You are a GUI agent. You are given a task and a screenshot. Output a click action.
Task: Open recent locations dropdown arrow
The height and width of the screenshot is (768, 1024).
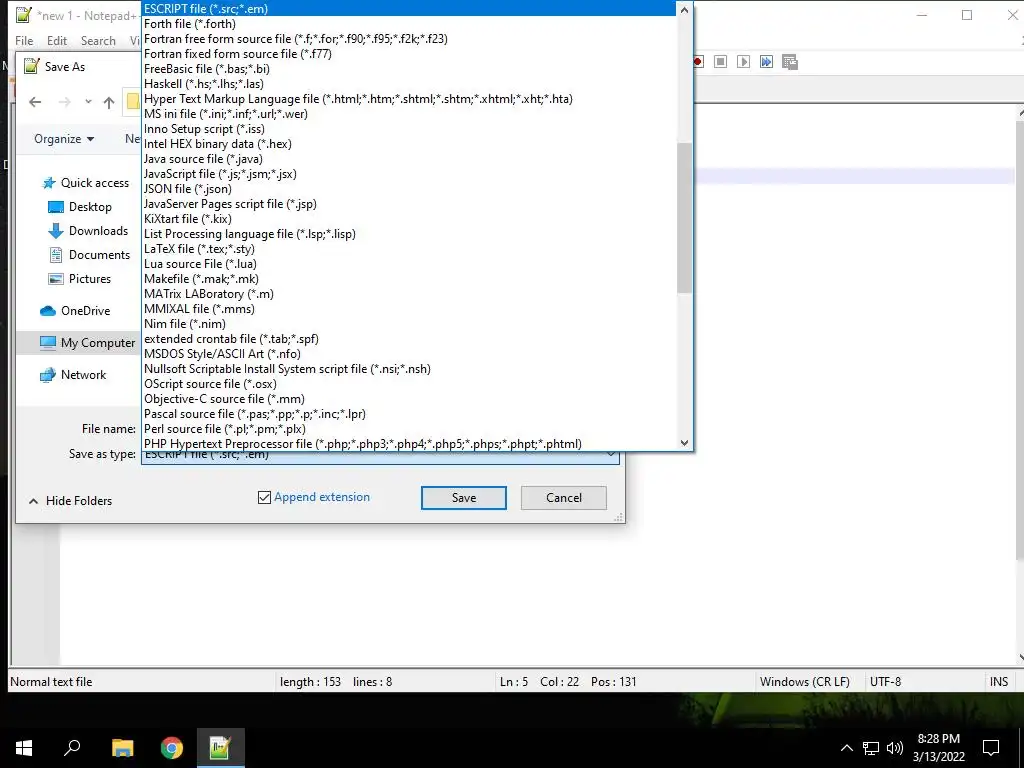[88, 102]
